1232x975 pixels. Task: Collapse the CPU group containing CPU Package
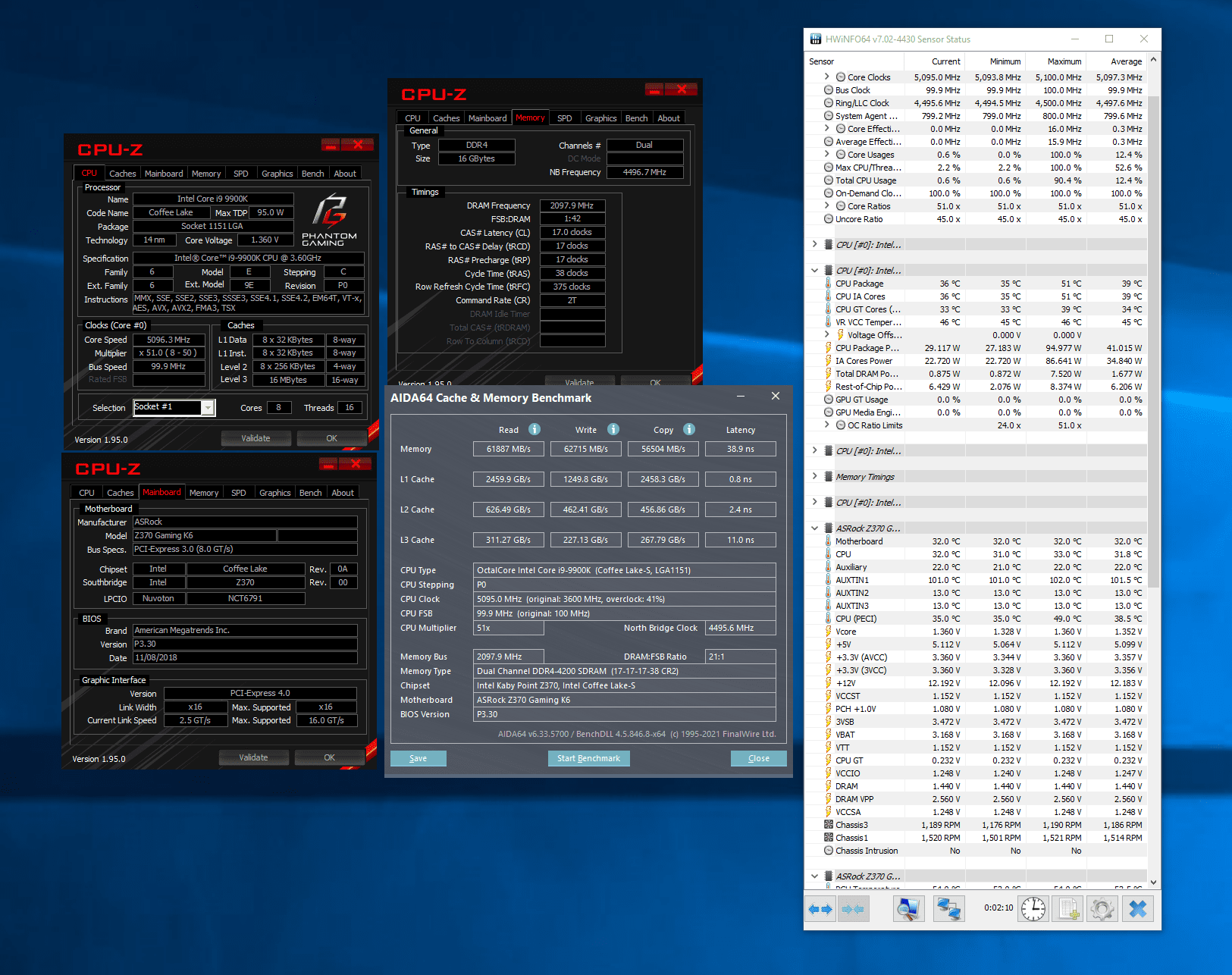point(814,271)
